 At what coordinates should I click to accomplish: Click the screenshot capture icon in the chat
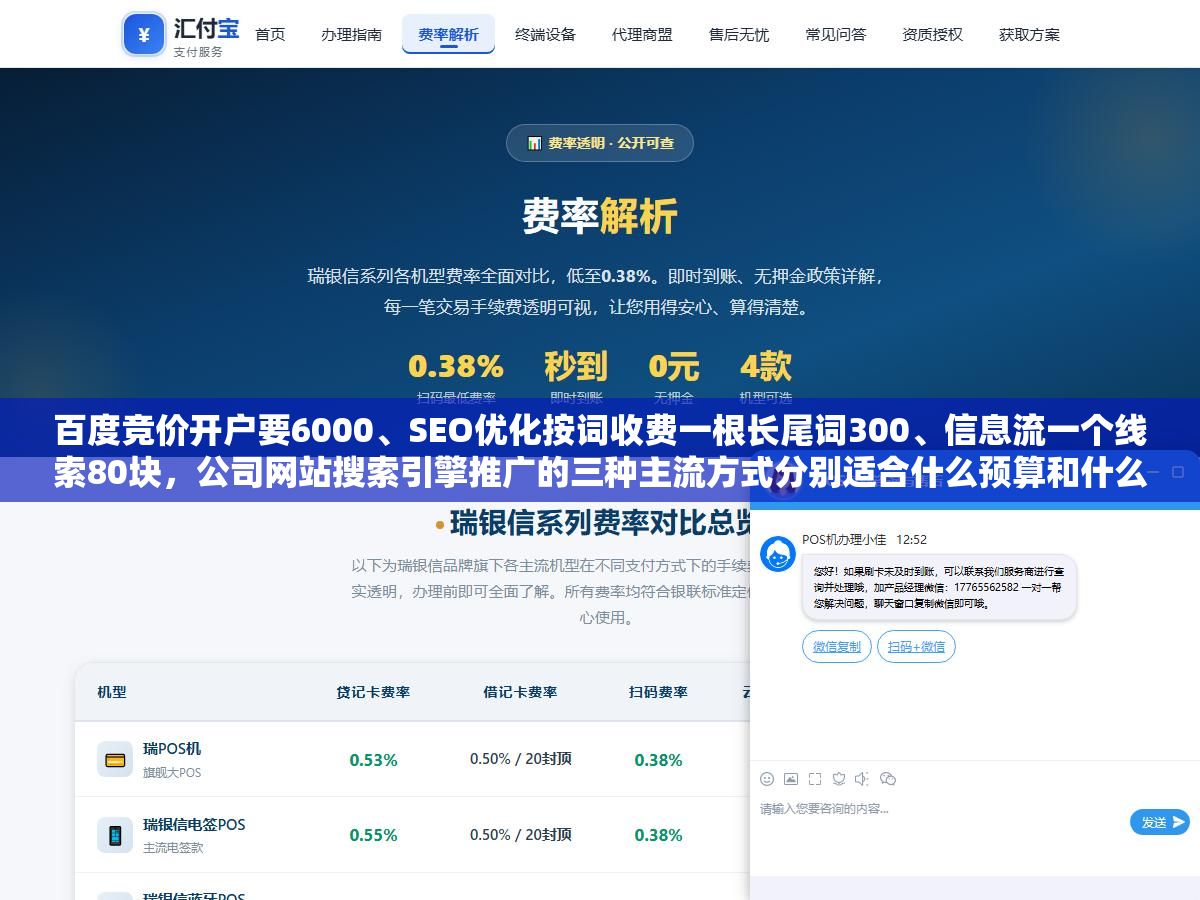pyautogui.click(x=815, y=779)
